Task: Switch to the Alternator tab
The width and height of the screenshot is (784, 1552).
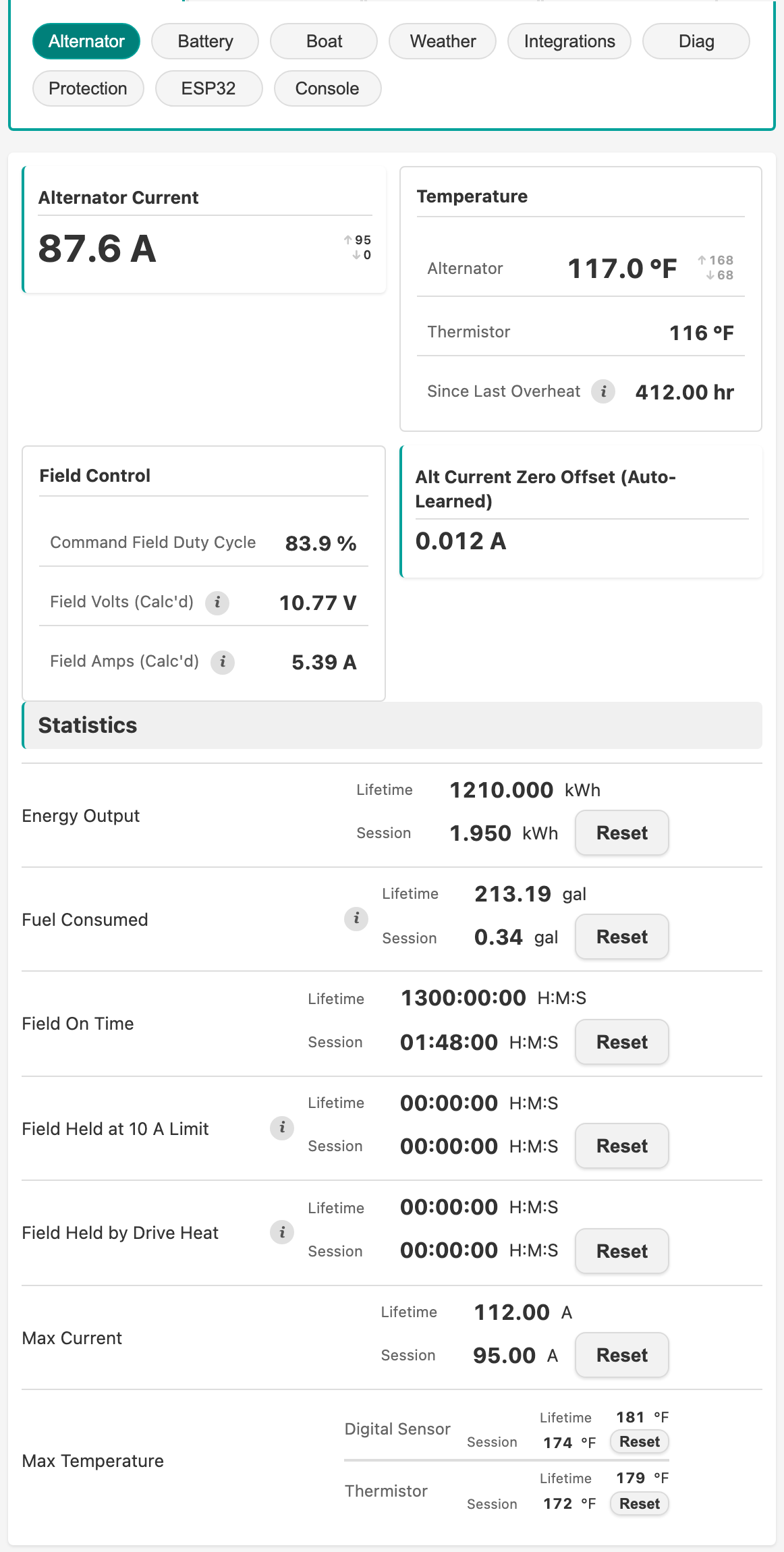Action: 86,41
